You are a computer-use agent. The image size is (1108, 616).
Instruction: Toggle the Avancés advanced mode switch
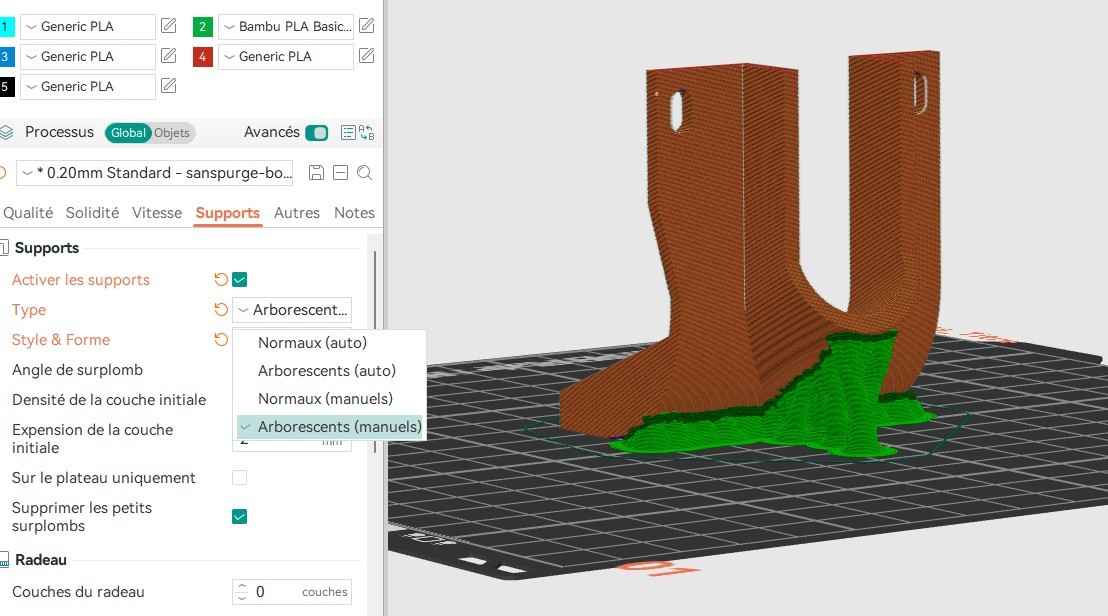click(x=316, y=133)
